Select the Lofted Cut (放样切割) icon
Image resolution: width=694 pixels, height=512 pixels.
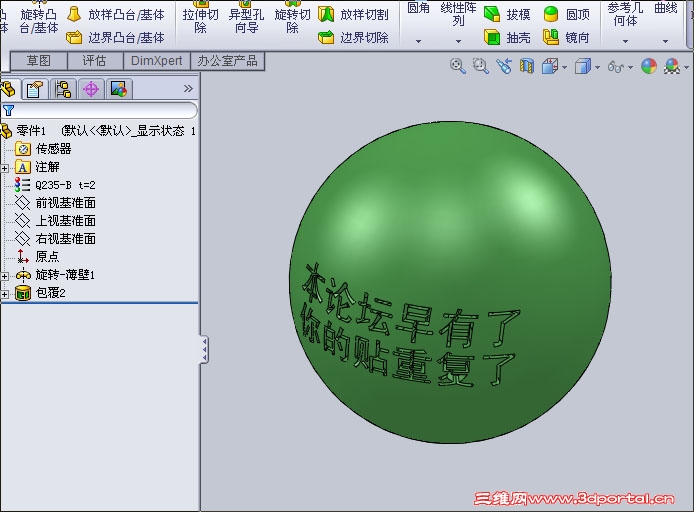pyautogui.click(x=326, y=14)
